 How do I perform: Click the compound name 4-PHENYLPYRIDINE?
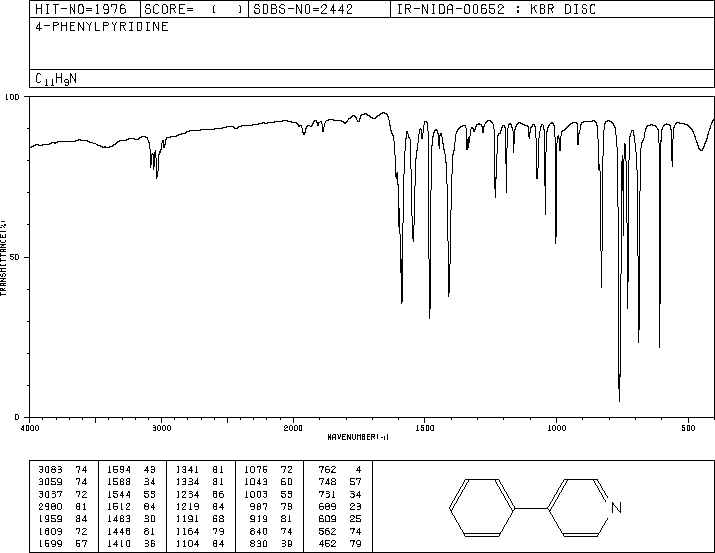click(102, 26)
